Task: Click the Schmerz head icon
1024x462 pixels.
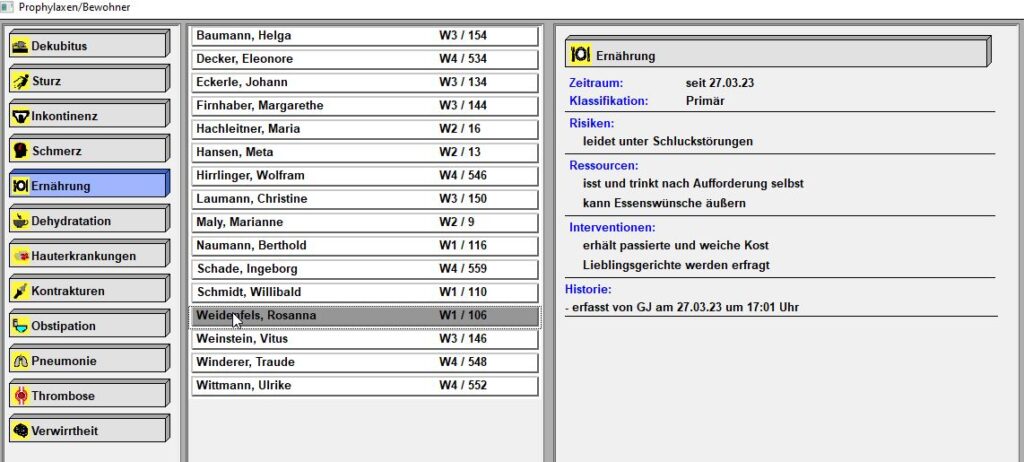Action: click(20, 151)
